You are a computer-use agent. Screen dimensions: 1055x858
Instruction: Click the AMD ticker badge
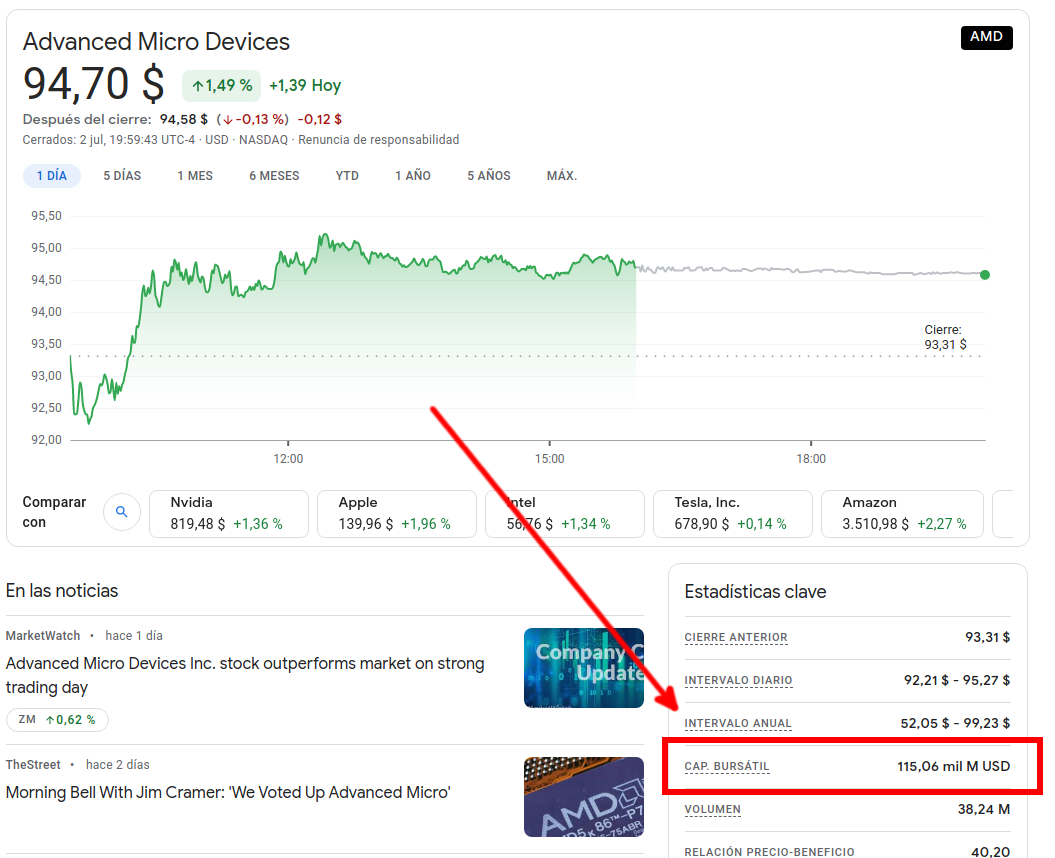[x=986, y=38]
